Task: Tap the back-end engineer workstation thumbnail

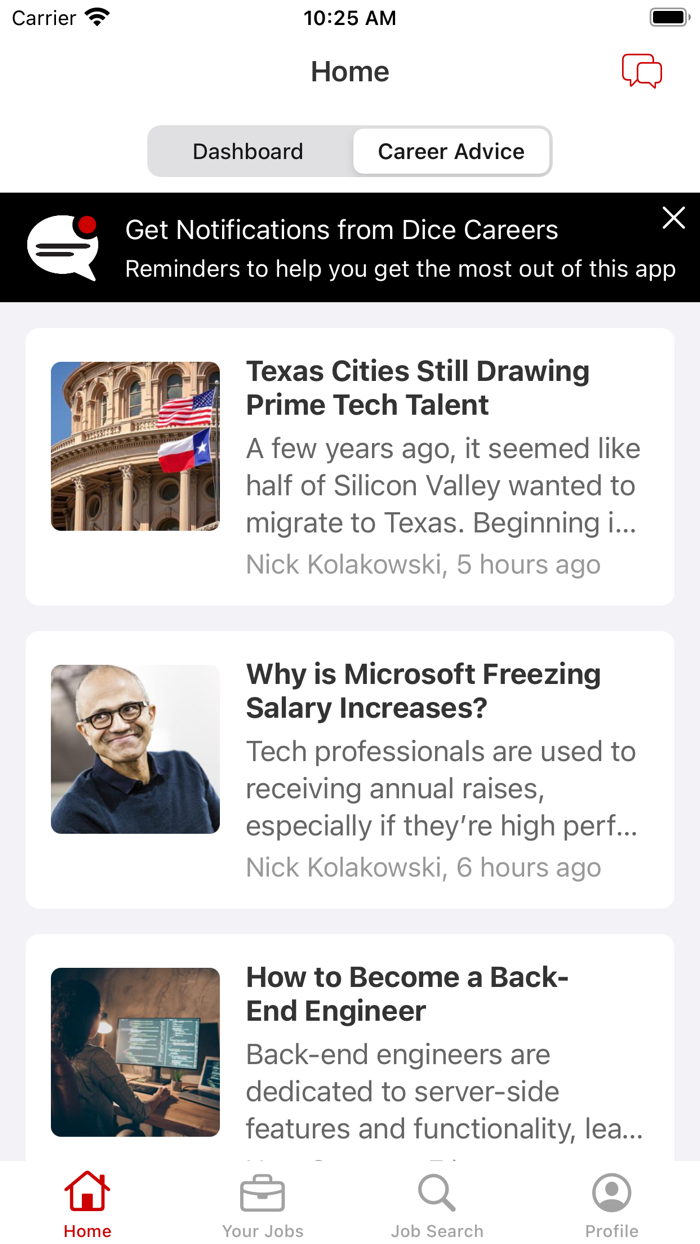Action: point(135,1052)
